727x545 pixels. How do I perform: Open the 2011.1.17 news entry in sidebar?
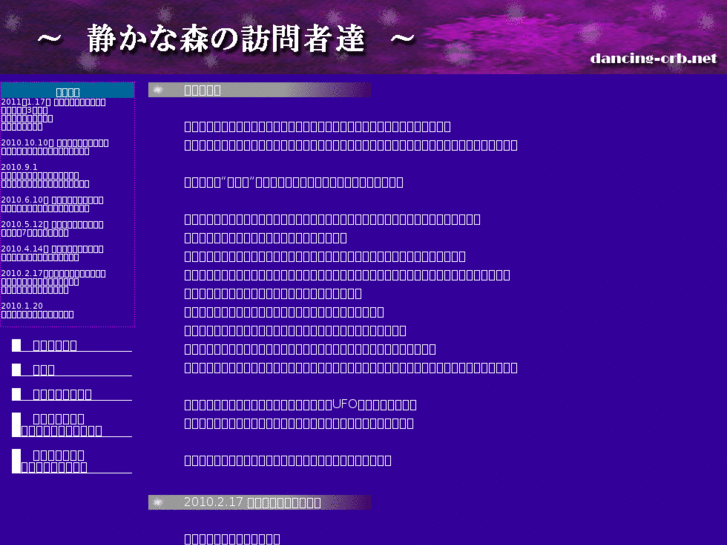coord(53,114)
